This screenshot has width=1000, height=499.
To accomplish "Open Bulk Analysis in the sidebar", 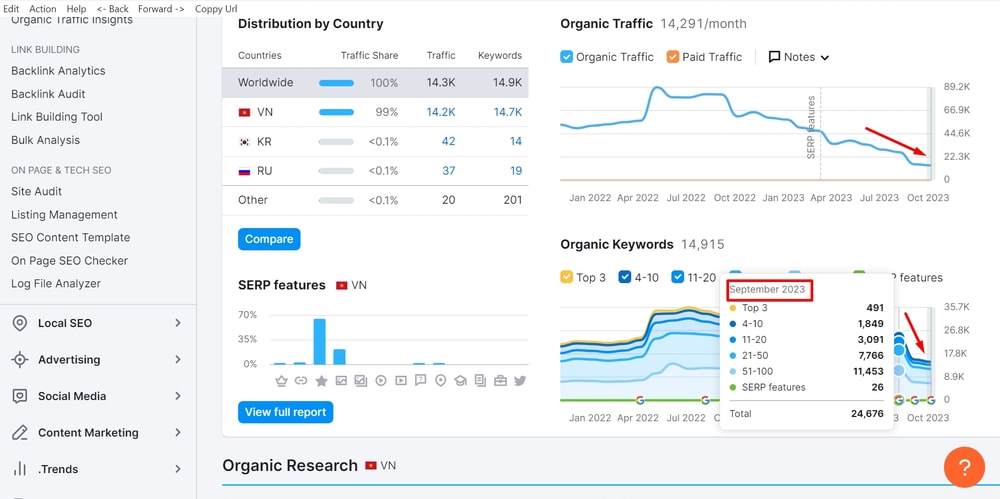I will point(45,140).
